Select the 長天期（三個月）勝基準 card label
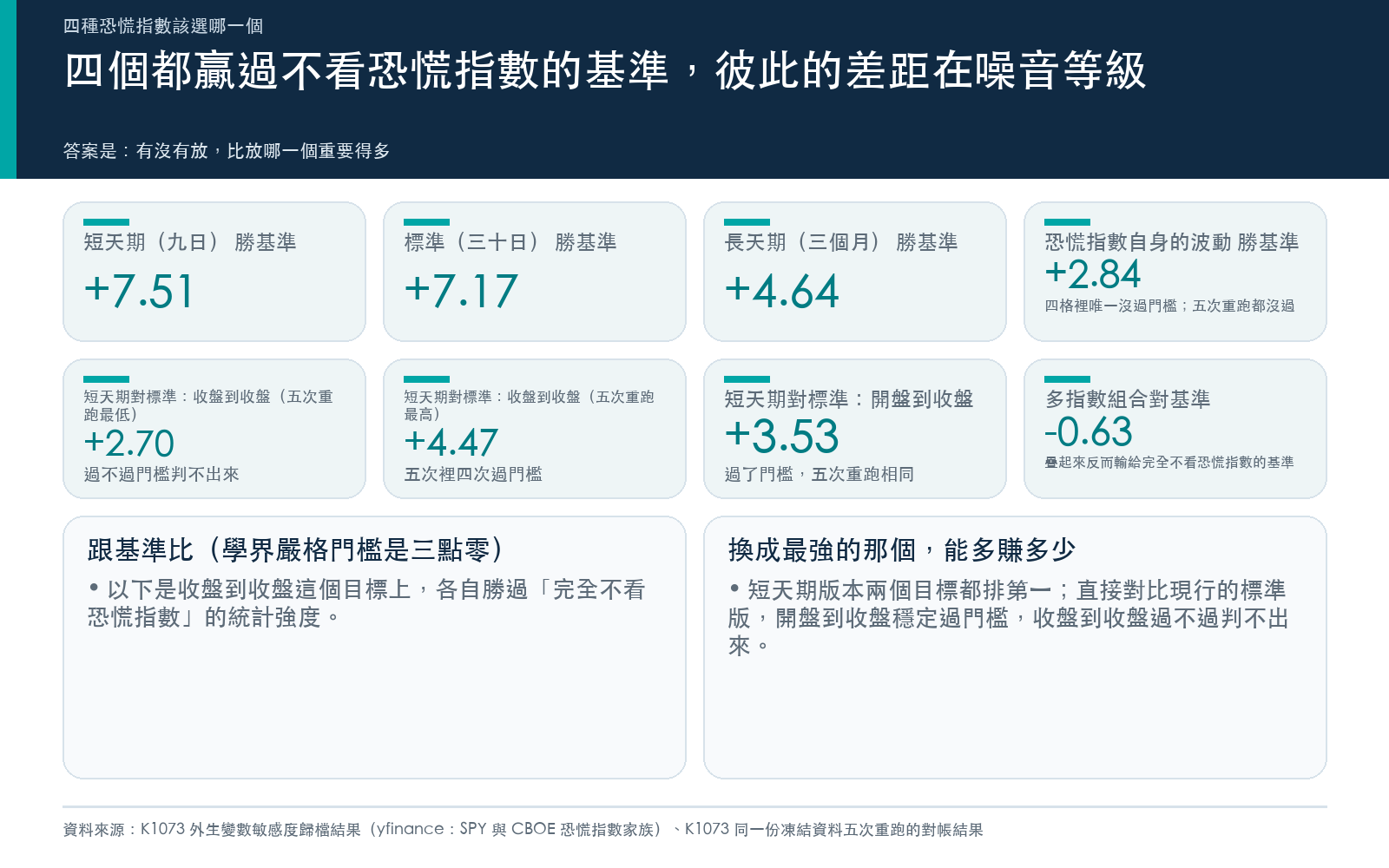Screen dimensions: 1389x868 pos(841,242)
